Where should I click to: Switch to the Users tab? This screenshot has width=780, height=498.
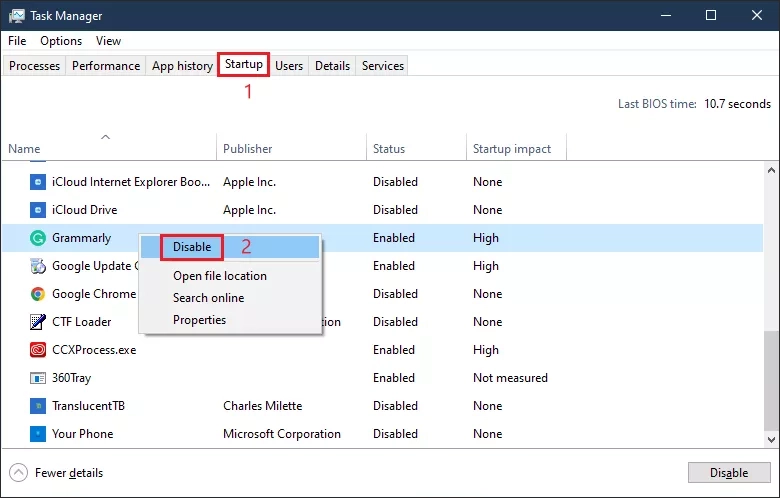tap(289, 66)
